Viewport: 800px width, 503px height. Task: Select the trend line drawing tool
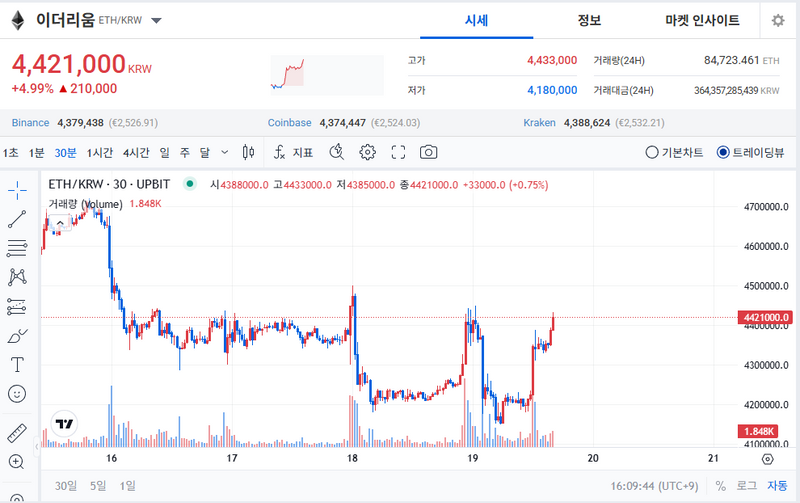click(x=17, y=219)
